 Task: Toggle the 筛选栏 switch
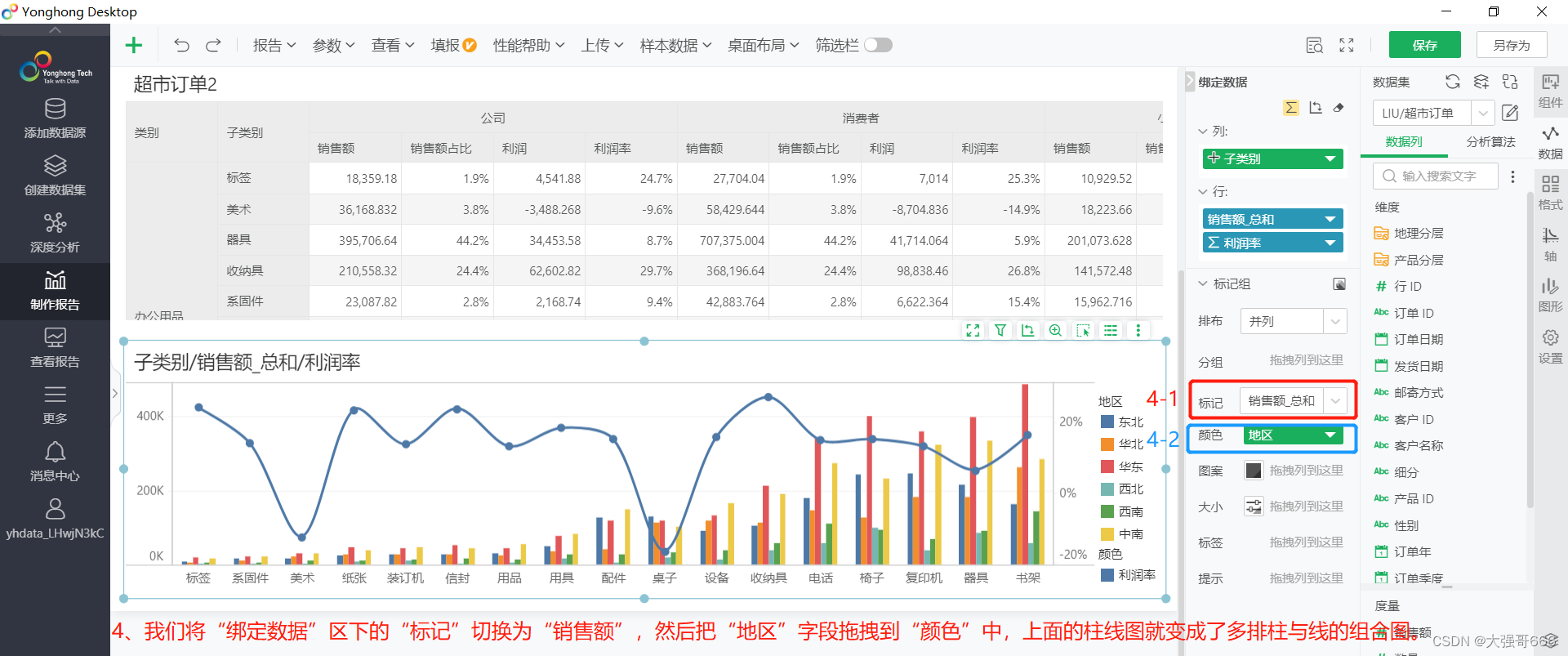coord(879,45)
